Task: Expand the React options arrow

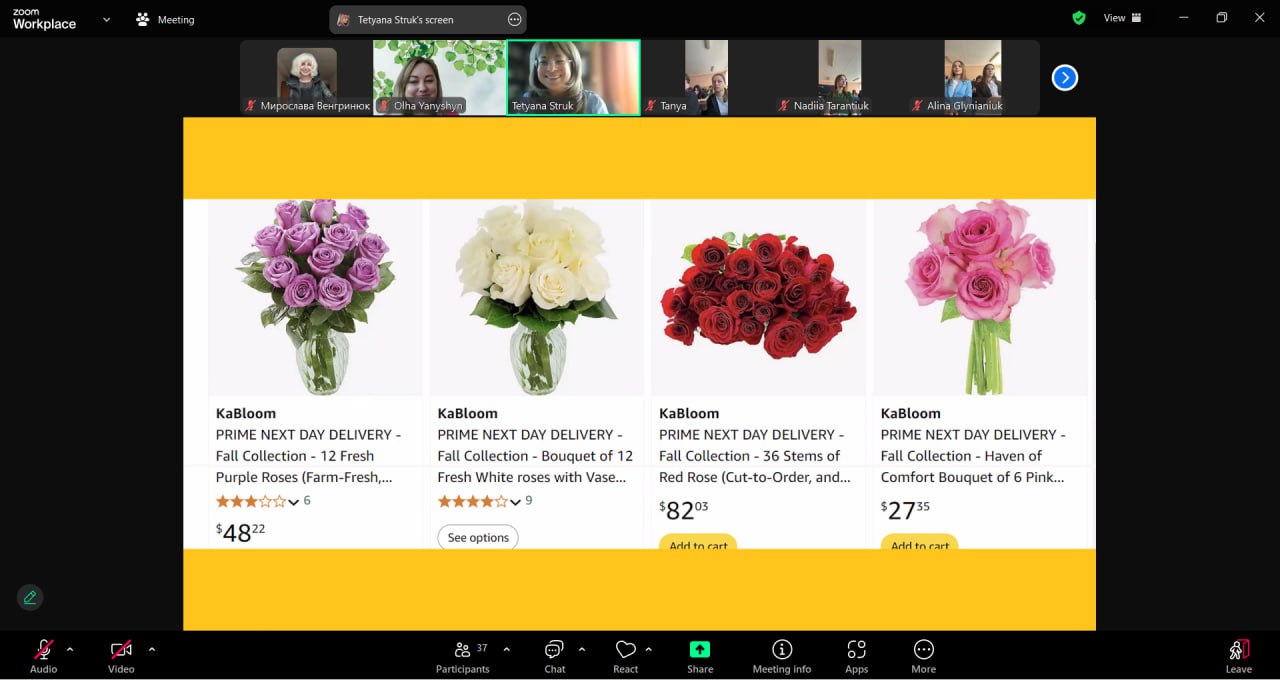Action: coord(649,649)
